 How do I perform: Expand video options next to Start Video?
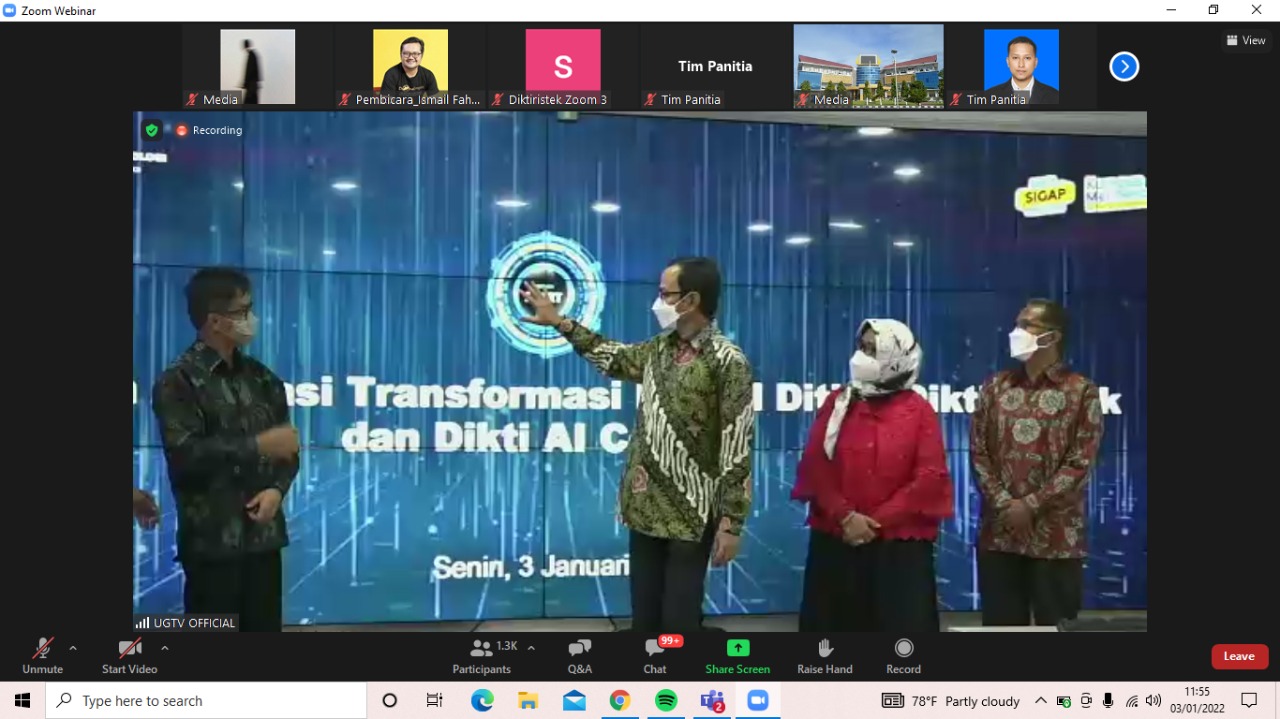click(x=165, y=647)
